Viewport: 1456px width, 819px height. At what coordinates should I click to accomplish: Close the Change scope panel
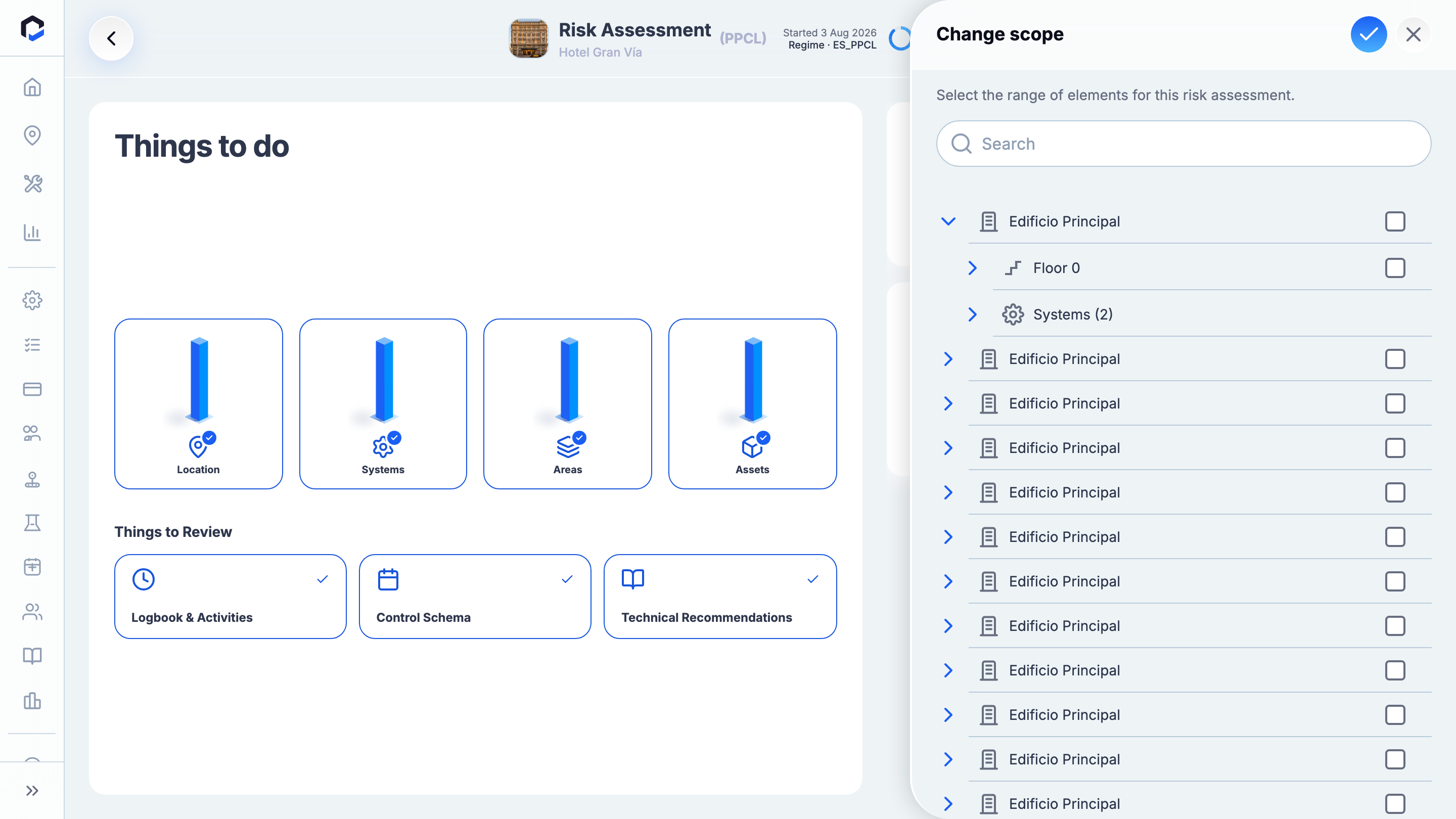[1413, 34]
